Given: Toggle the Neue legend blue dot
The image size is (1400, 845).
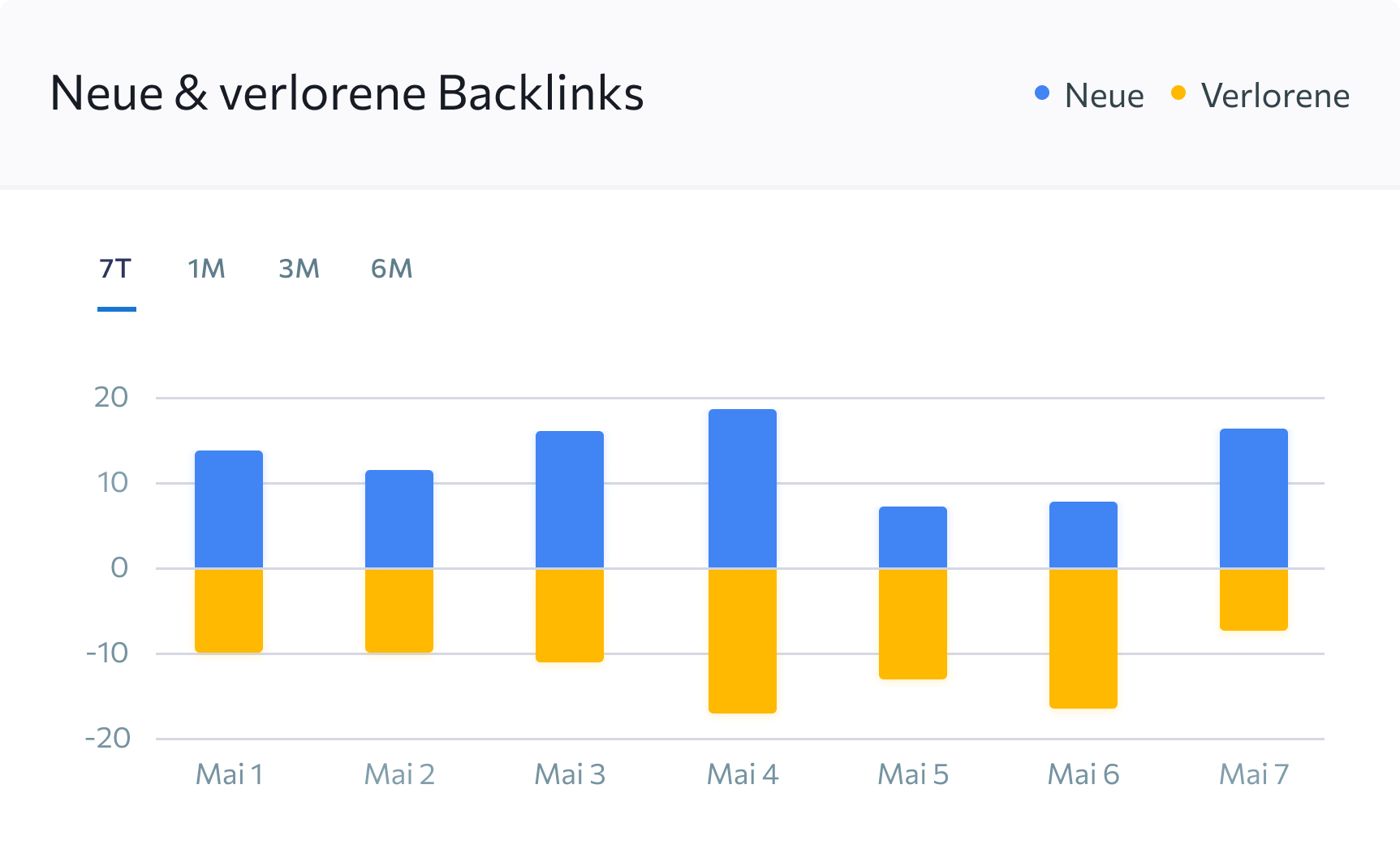Looking at the screenshot, I should (x=1042, y=93).
